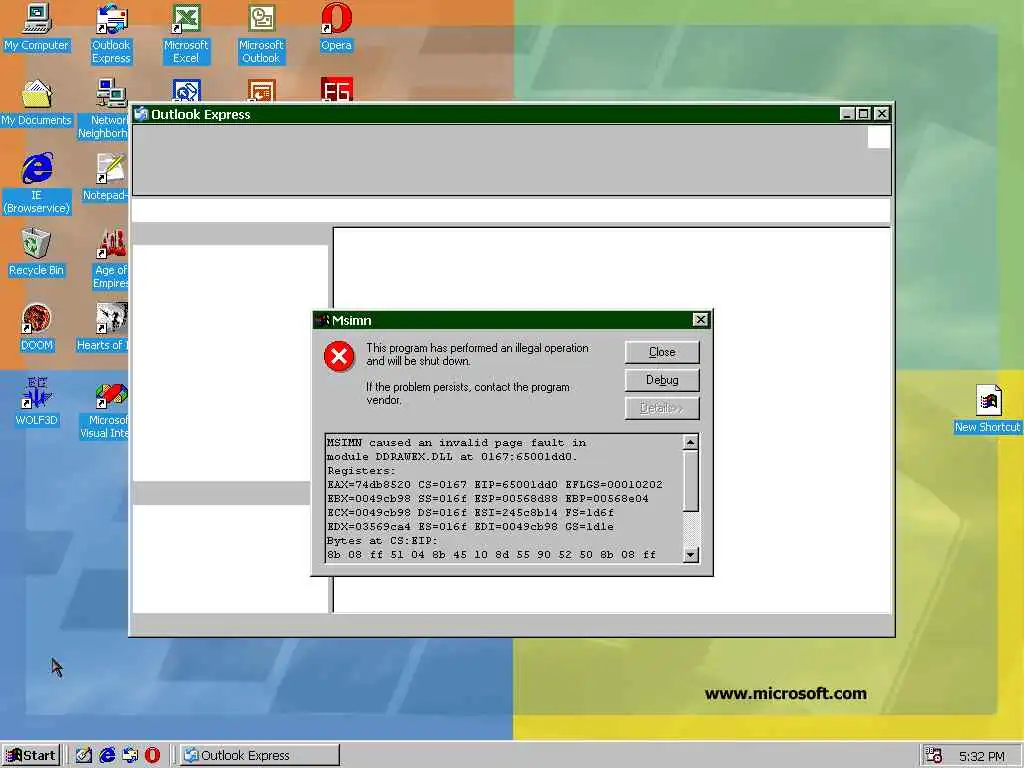Click the Msimn dialog title bar

(x=511, y=320)
